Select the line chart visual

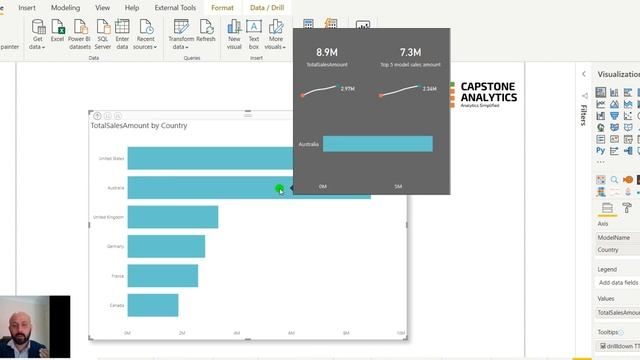click(x=600, y=104)
